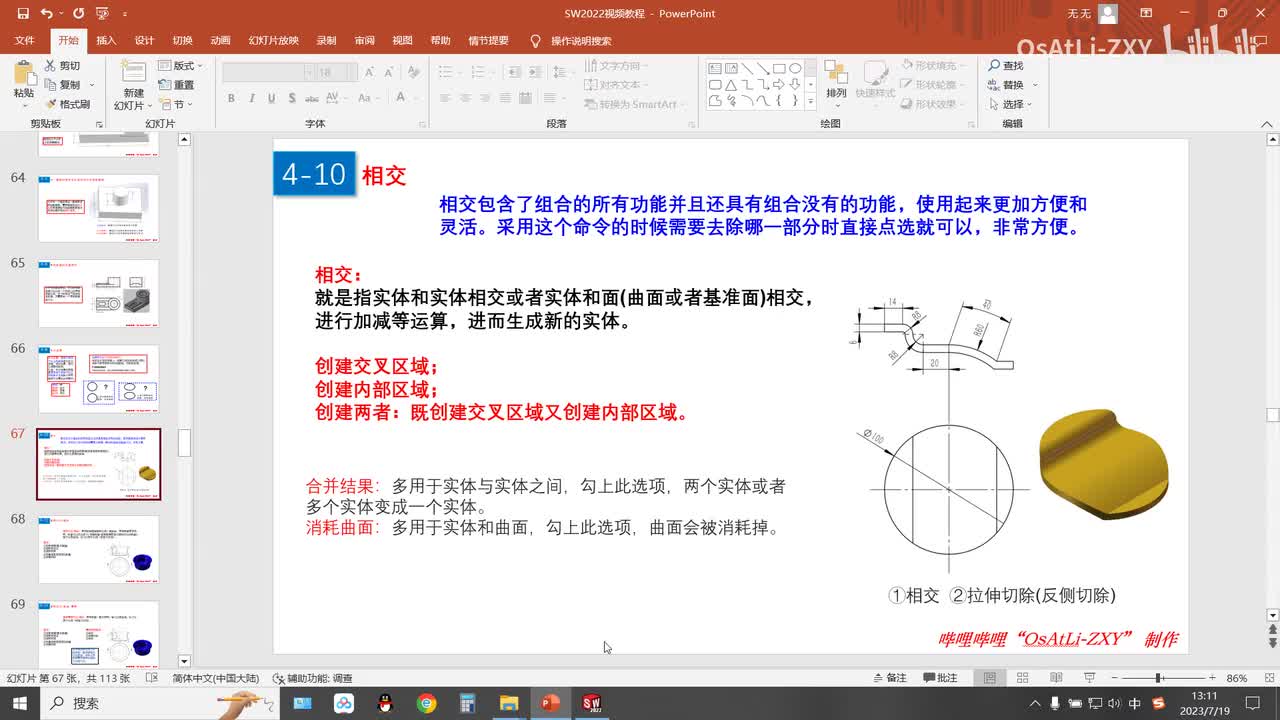Select slide 66 thumbnail
This screenshot has width=1280, height=720.
pyautogui.click(x=98, y=378)
